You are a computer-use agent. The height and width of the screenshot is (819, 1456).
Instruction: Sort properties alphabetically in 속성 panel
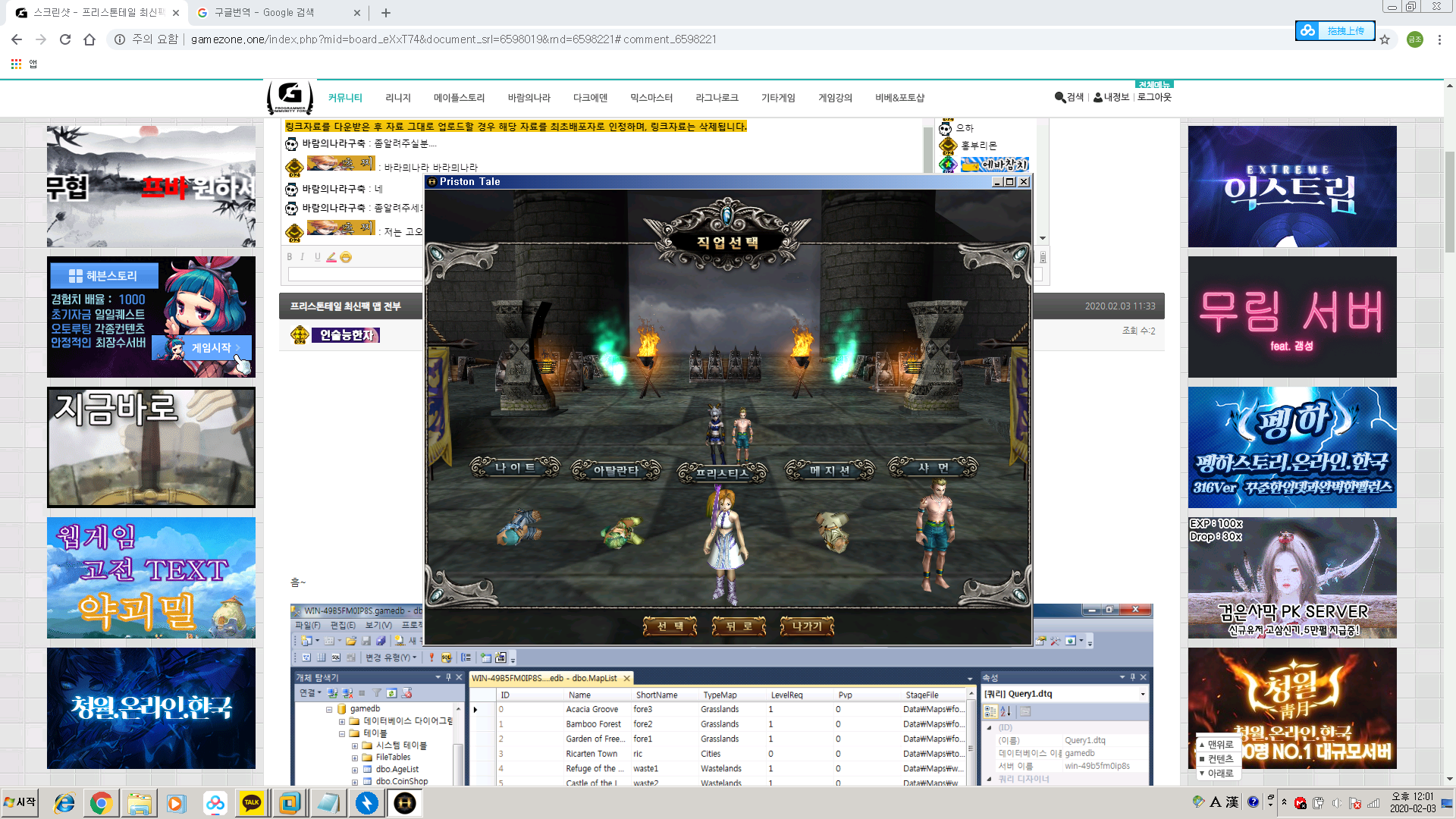pos(1006,711)
